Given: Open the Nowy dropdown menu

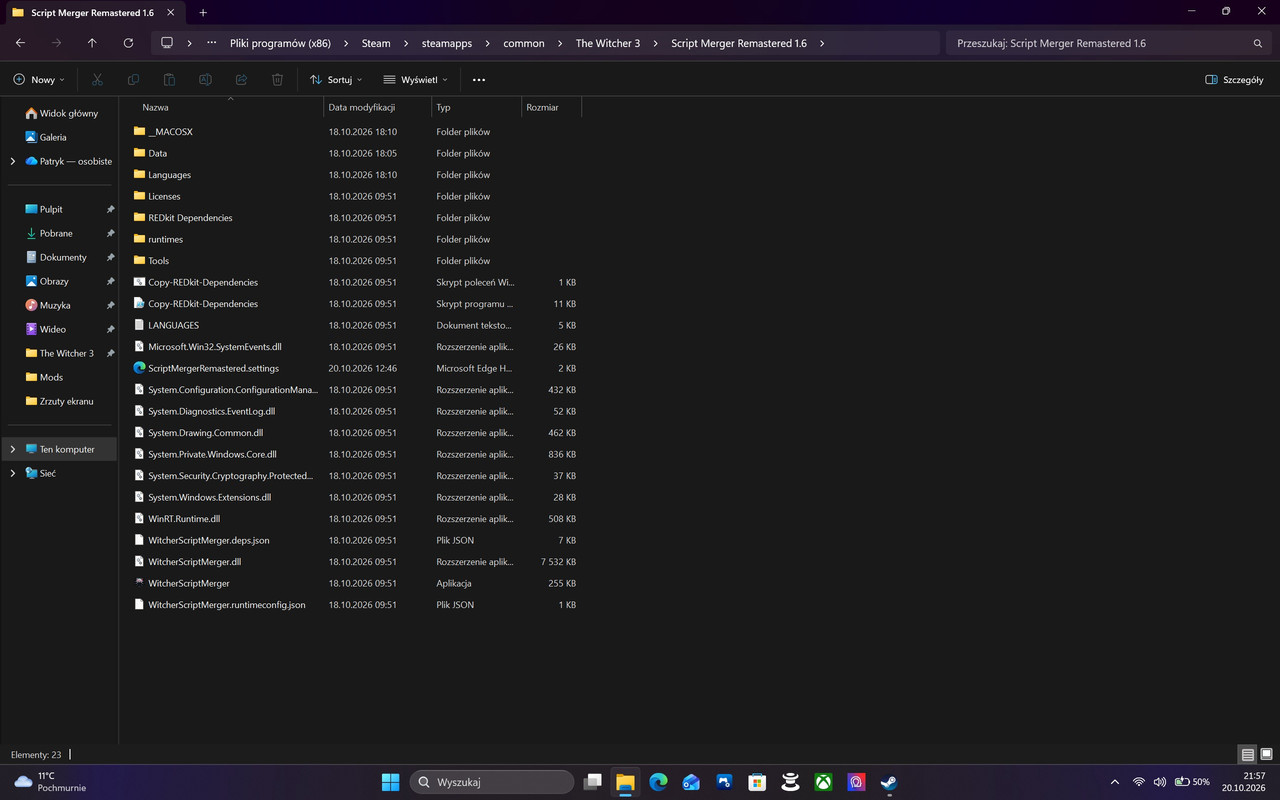Looking at the screenshot, I should pyautogui.click(x=39, y=79).
